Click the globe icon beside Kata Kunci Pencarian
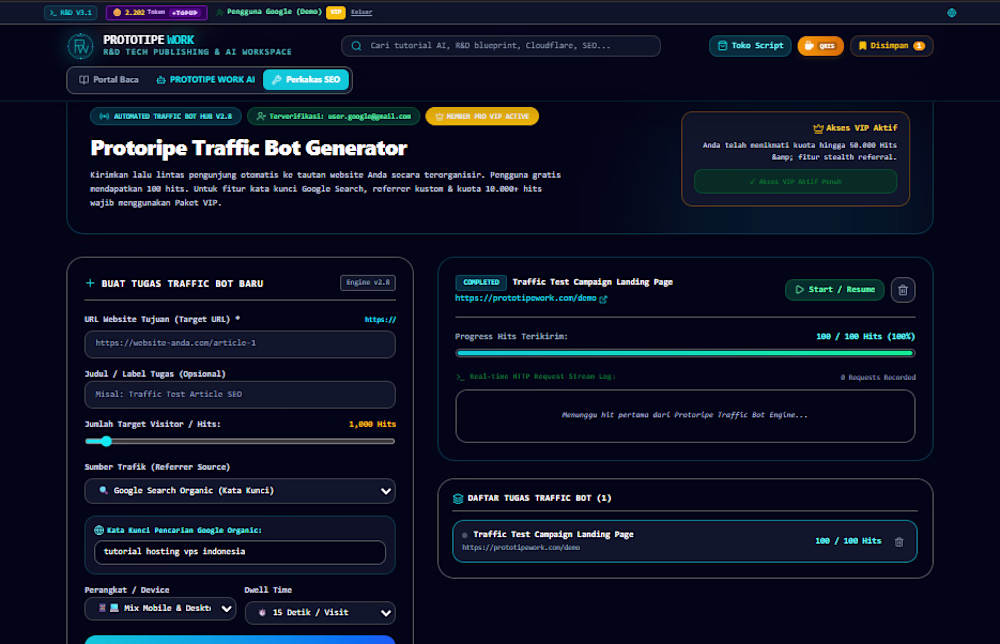The image size is (1000, 644). [99, 530]
